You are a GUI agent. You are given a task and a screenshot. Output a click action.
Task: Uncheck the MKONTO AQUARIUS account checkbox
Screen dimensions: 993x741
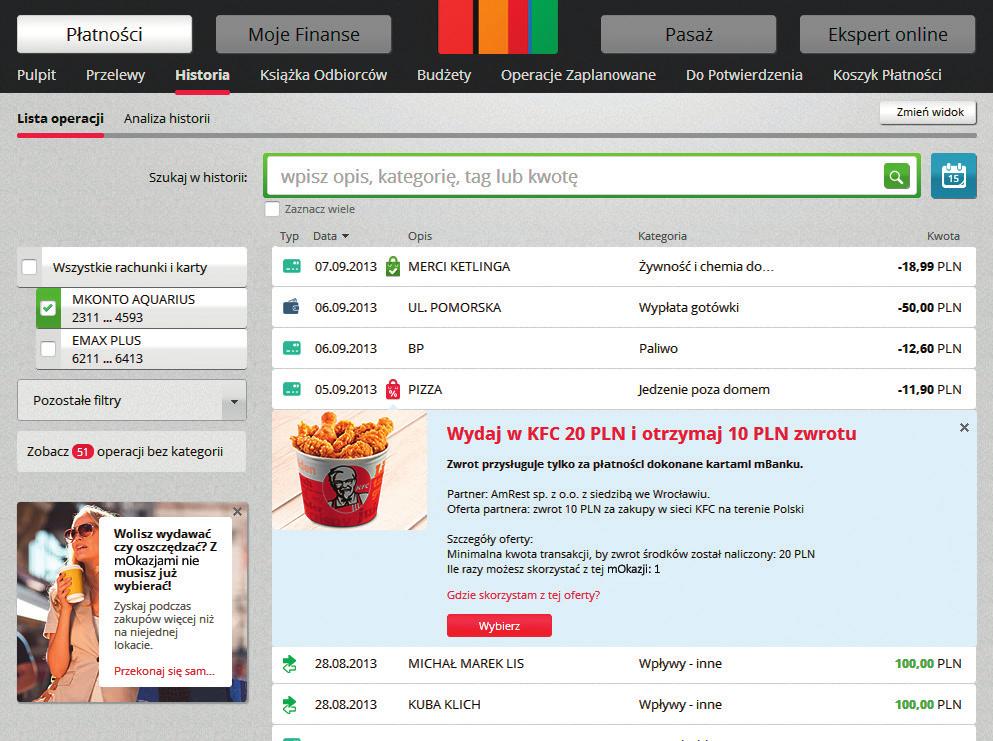[x=48, y=308]
